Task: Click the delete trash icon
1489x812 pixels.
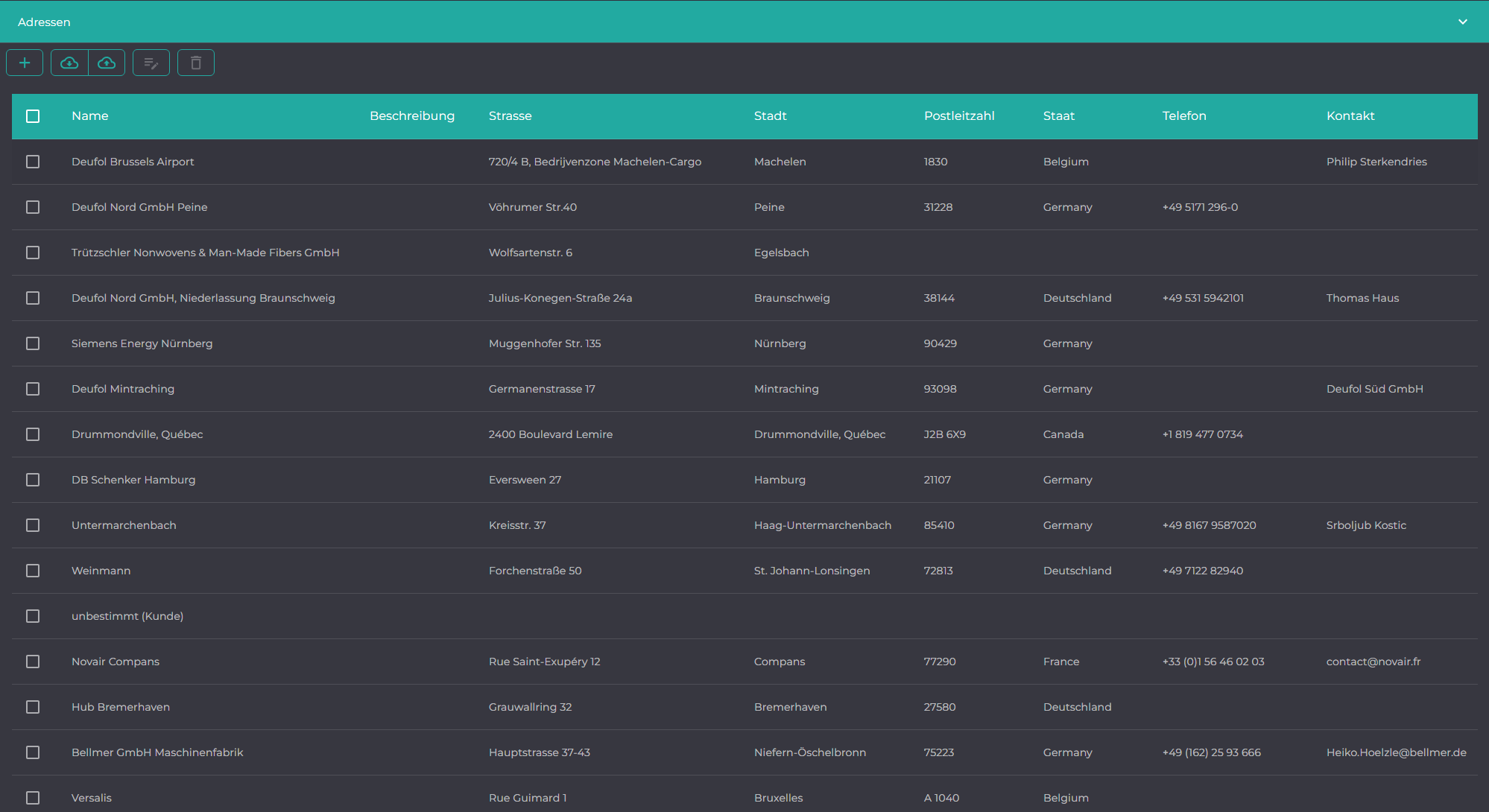Action: click(x=196, y=63)
